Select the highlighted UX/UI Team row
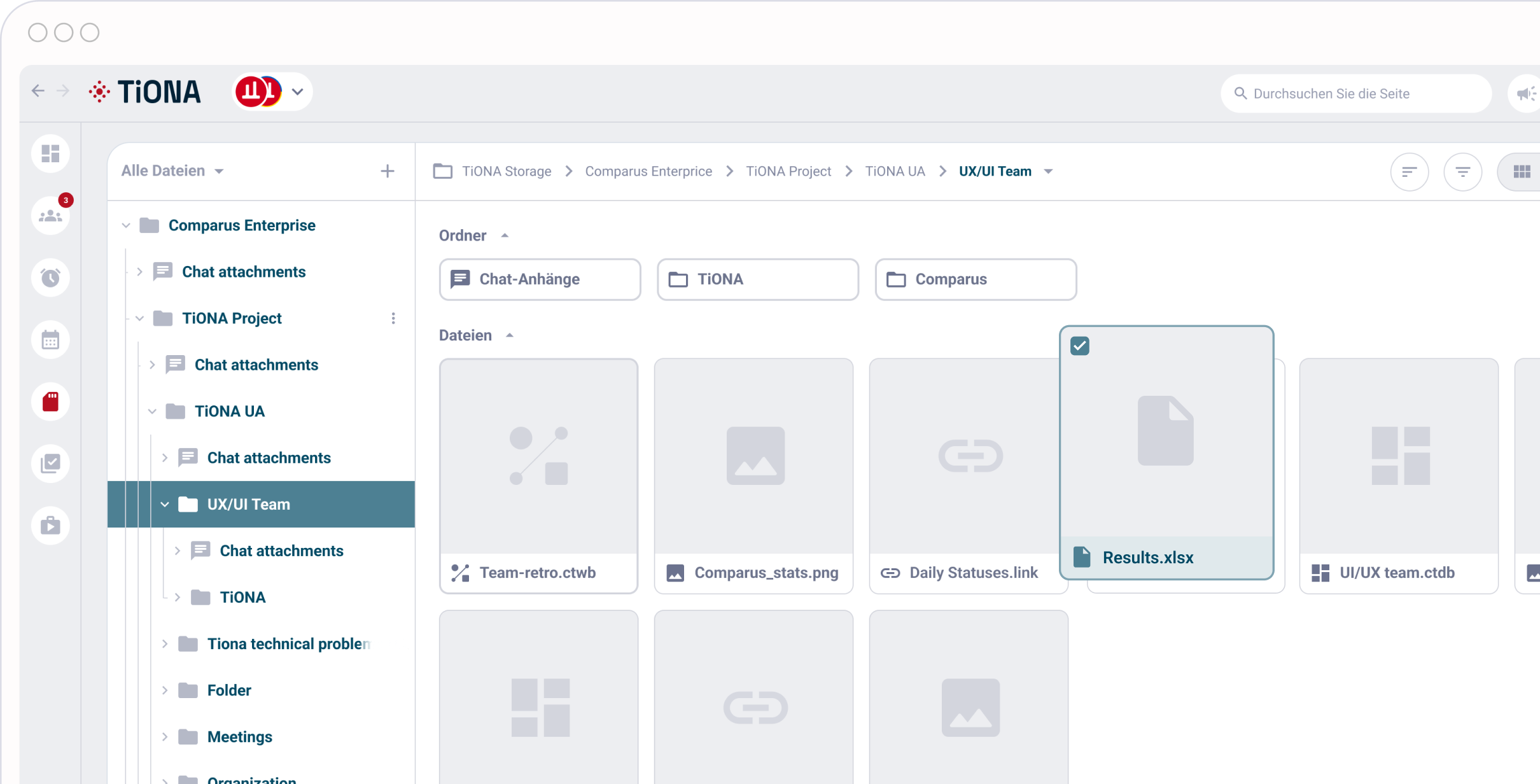1540x784 pixels. (261, 504)
